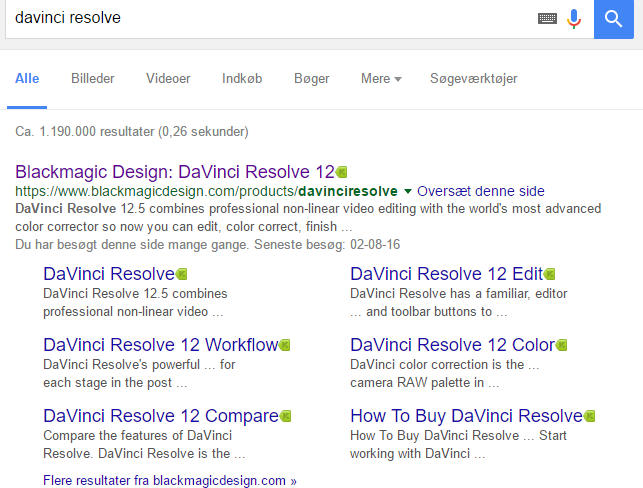Click green badge after DaVinci Resolve 12 Color
This screenshot has width=643, height=488.
(561, 345)
